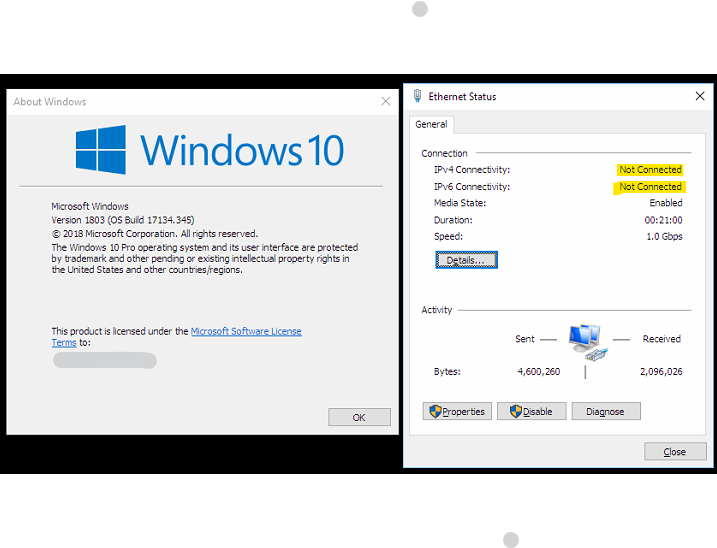Click IPv6 Connectivity 'Not Connected' value
Image resolution: width=717 pixels, height=548 pixels.
(650, 187)
